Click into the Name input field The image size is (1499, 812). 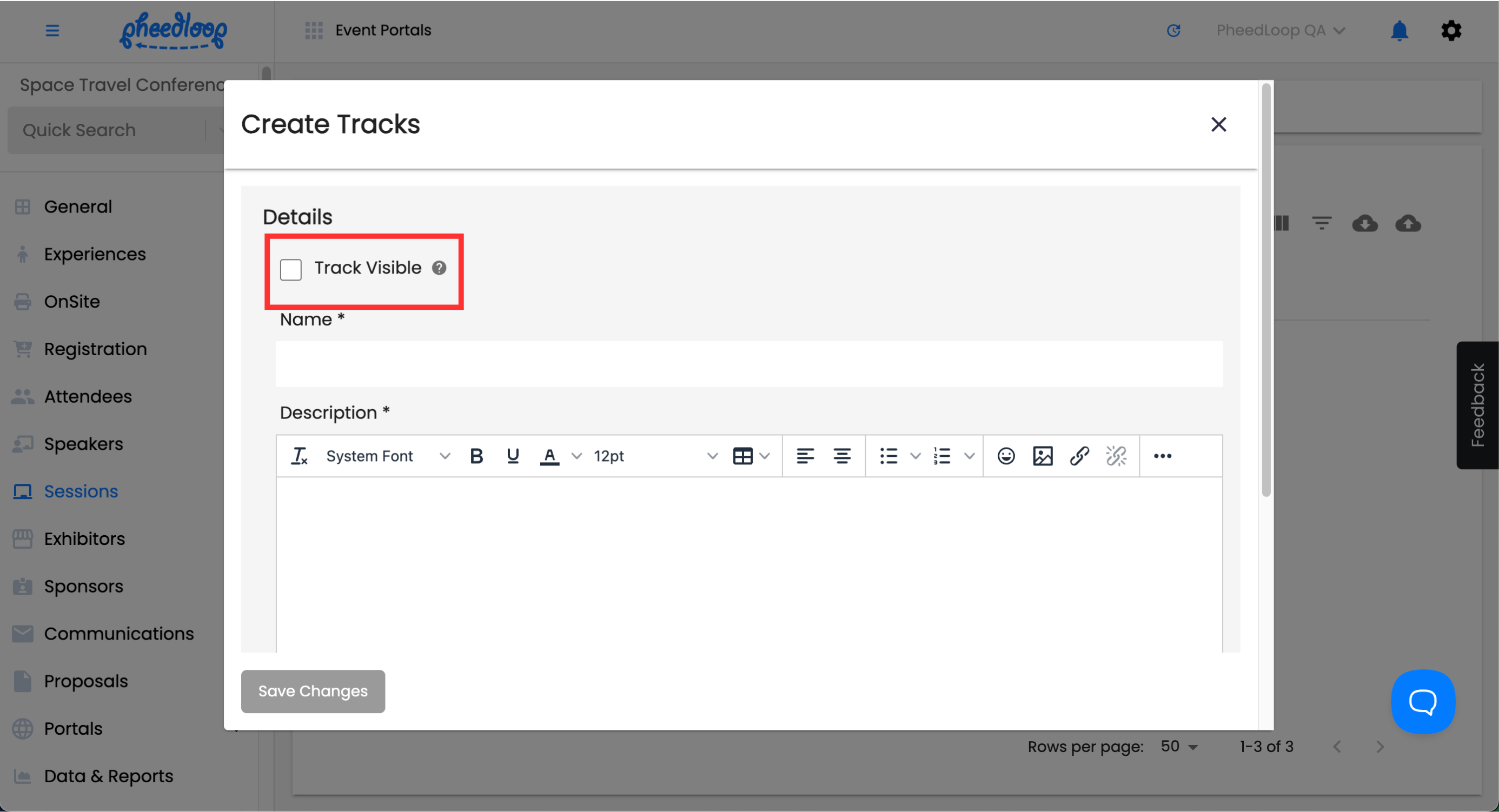[748, 364]
